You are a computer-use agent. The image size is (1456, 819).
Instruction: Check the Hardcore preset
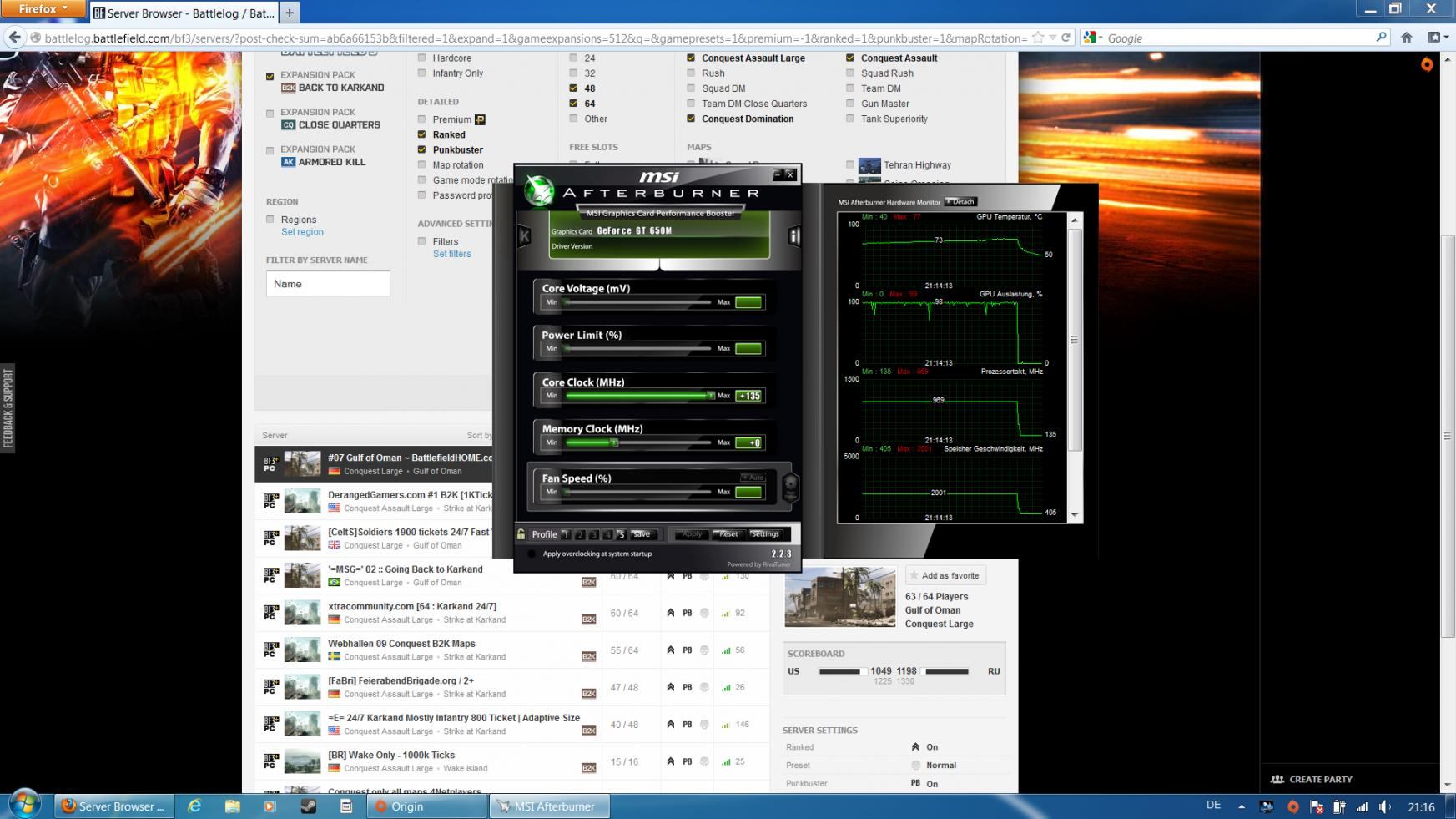pos(421,58)
